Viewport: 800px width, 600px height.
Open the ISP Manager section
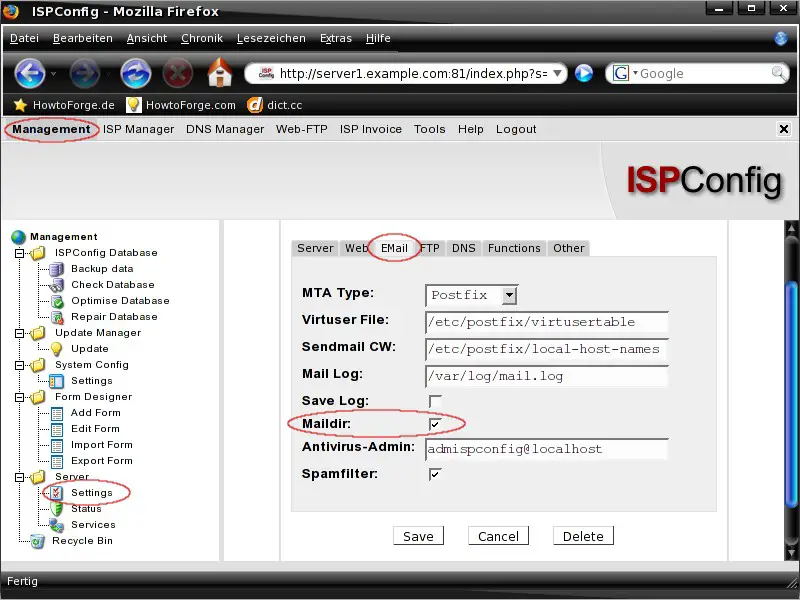138,129
